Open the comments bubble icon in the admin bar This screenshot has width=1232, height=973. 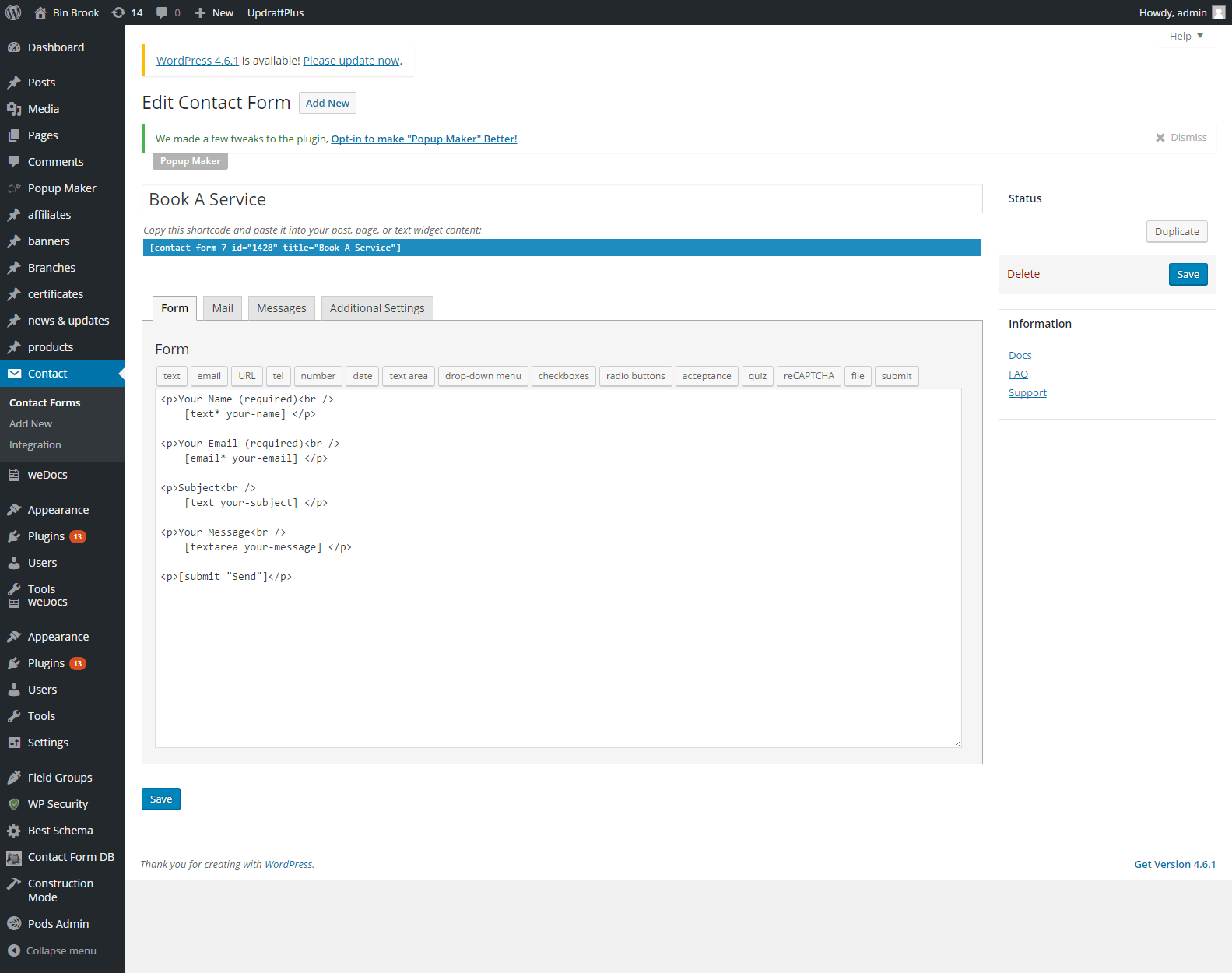coord(162,12)
